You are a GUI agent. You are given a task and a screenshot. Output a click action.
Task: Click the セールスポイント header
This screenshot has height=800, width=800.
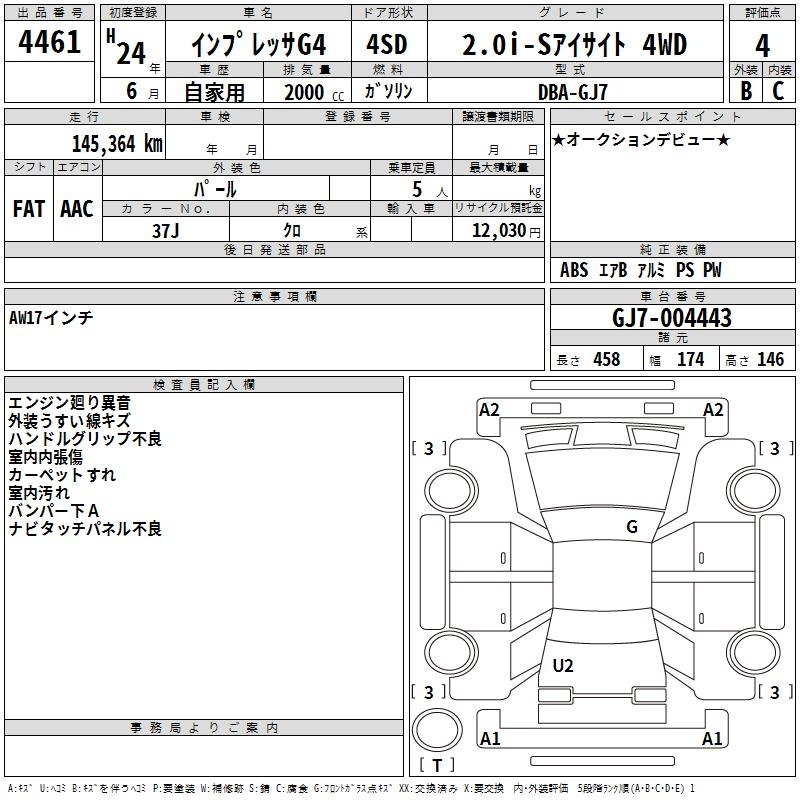click(672, 116)
